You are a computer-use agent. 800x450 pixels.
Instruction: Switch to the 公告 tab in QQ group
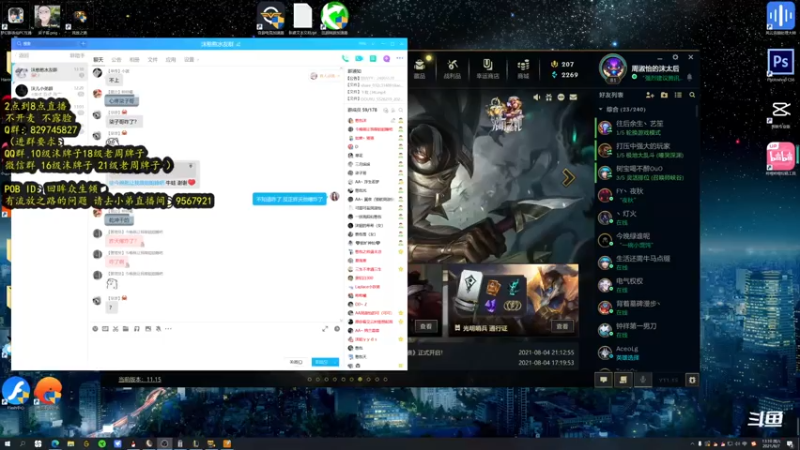tap(116, 60)
